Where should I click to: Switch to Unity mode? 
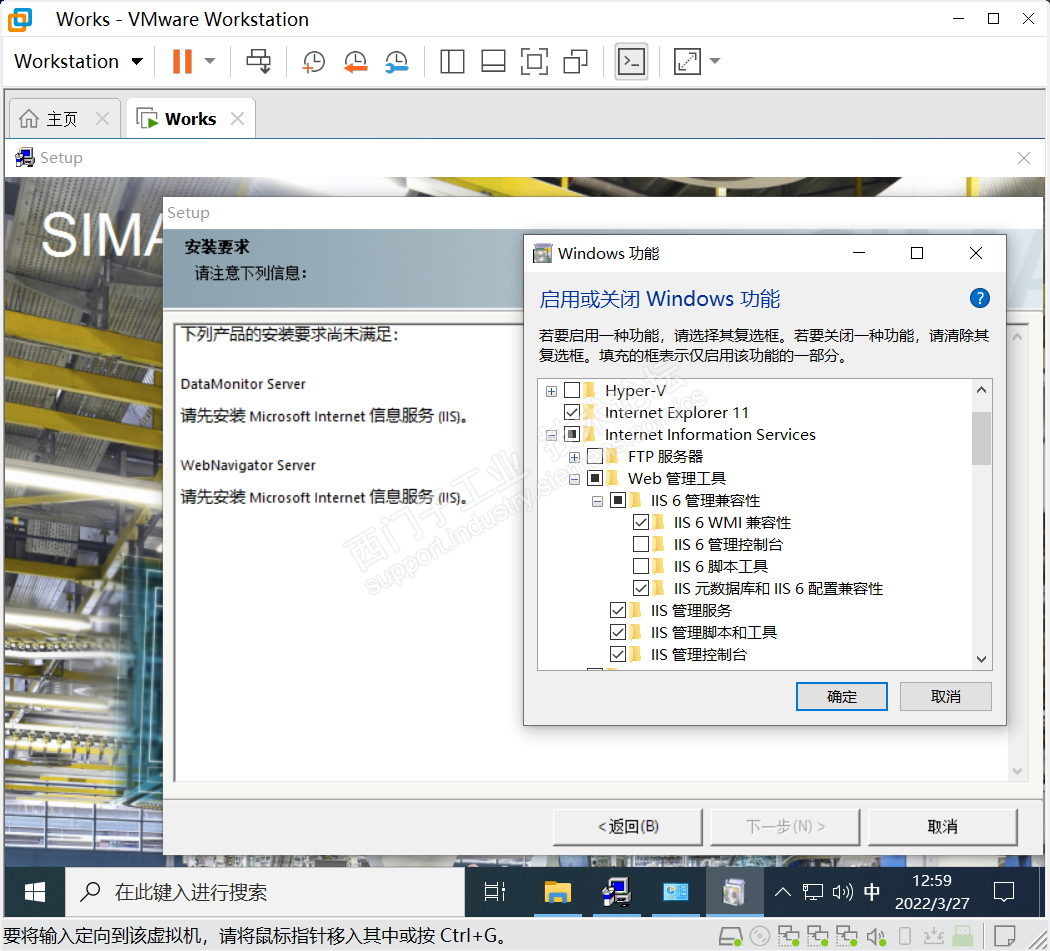point(576,62)
